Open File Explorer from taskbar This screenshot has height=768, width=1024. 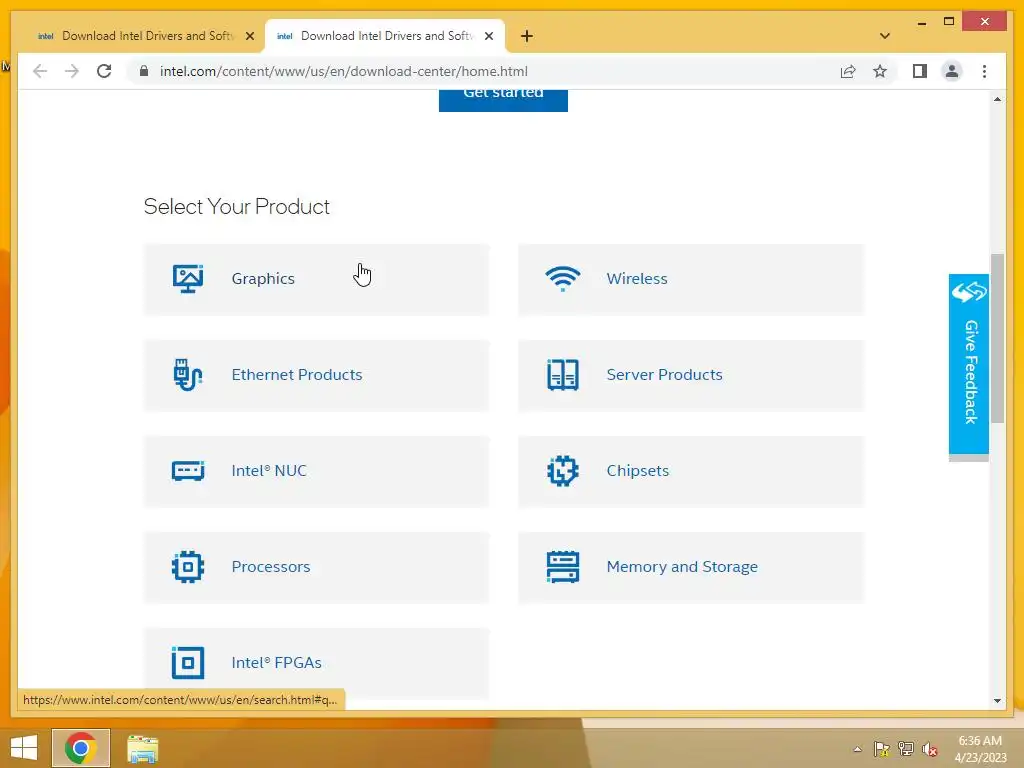point(142,748)
